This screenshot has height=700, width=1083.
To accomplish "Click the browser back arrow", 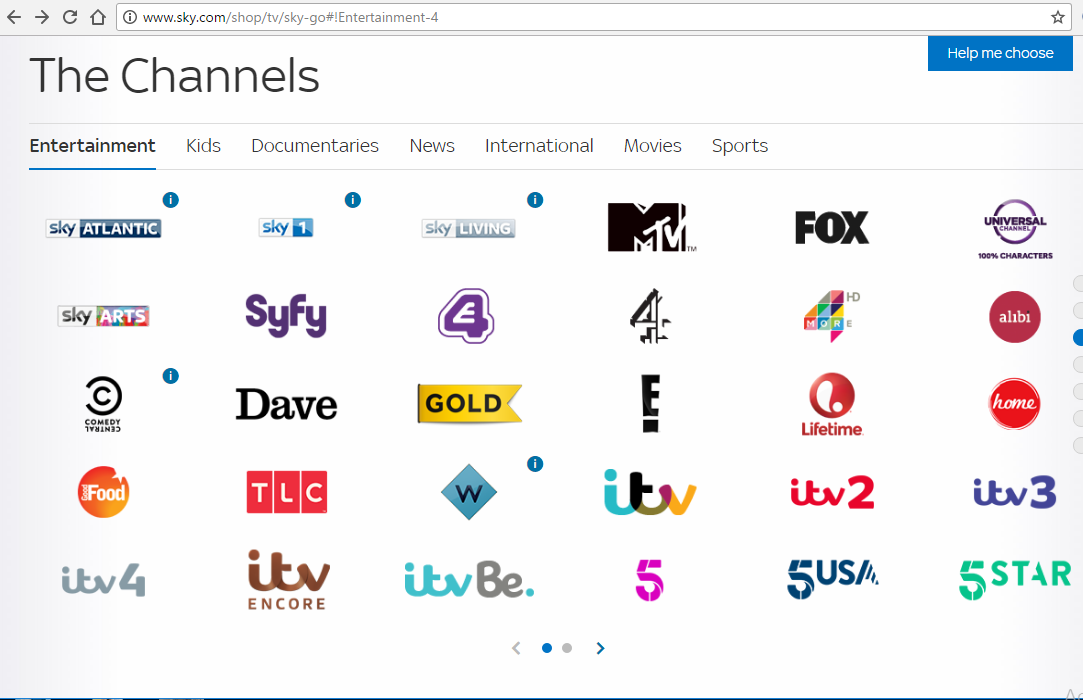I will pos(14,17).
